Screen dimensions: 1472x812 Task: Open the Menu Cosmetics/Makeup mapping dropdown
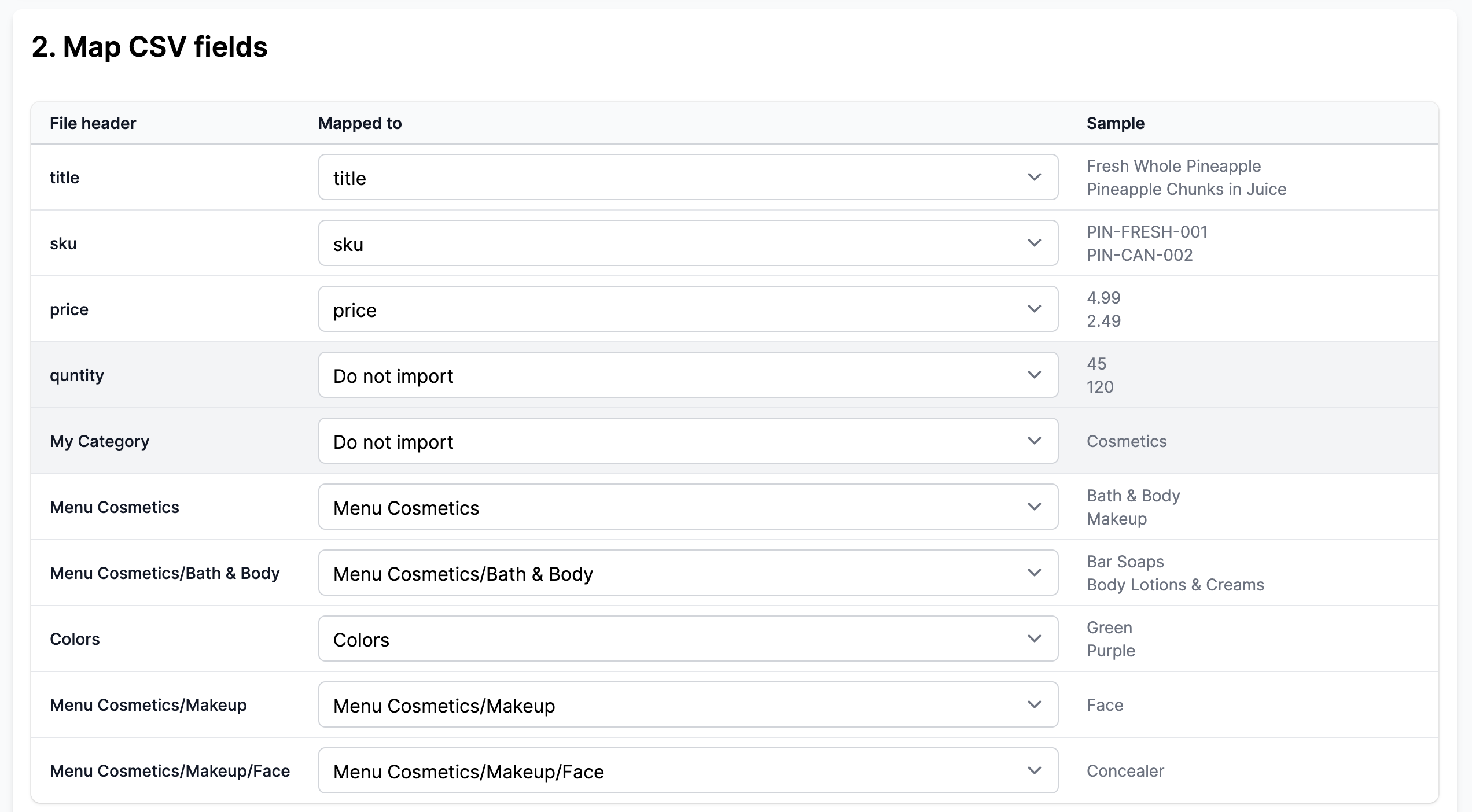point(687,705)
